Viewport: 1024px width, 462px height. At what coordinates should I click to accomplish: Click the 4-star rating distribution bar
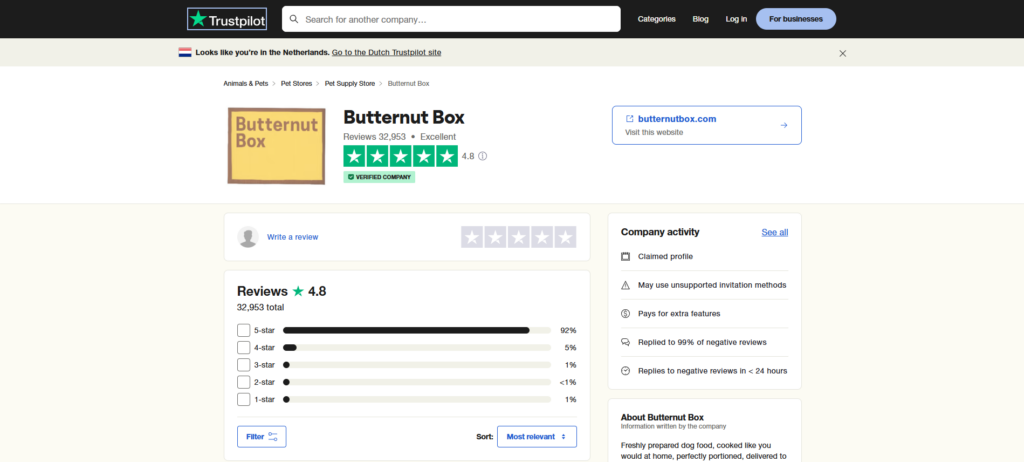pyautogui.click(x=417, y=348)
